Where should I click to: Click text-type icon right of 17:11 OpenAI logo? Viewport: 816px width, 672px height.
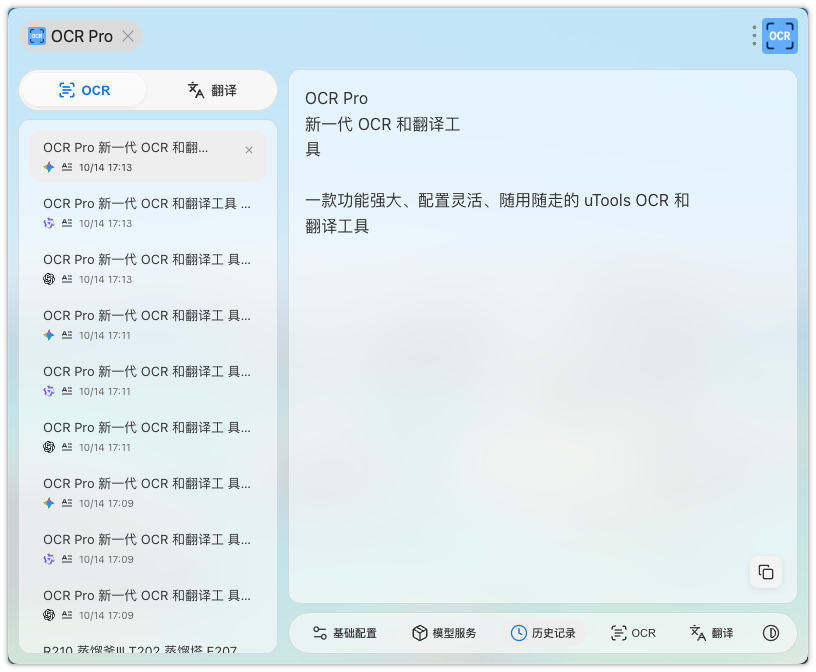[67, 447]
